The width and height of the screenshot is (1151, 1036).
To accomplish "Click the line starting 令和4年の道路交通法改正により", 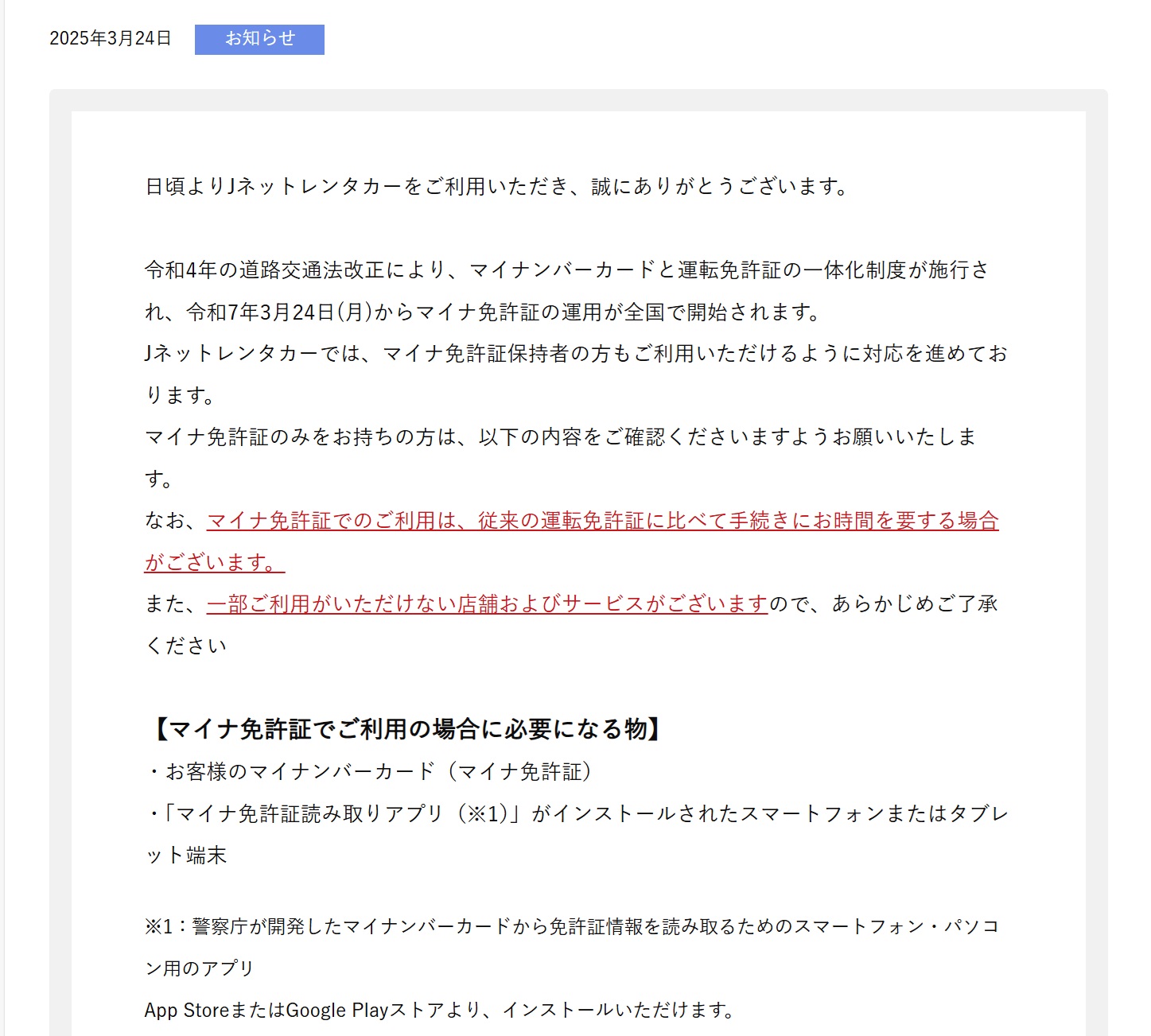I will click(x=567, y=270).
